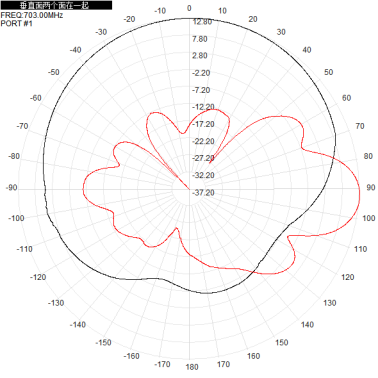Click the -12.20 radial scale value
This screenshot has width=378, height=378.
tap(203, 107)
